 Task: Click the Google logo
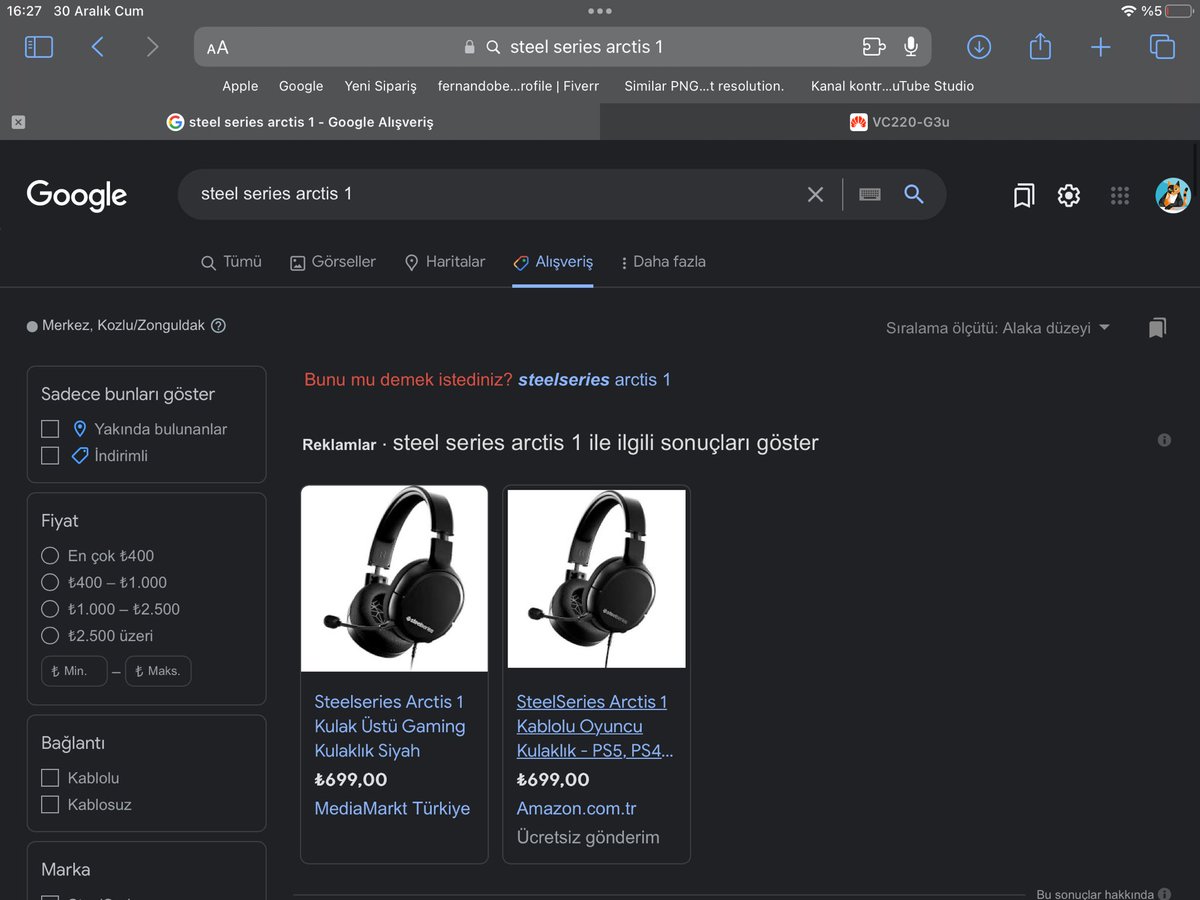click(x=77, y=195)
